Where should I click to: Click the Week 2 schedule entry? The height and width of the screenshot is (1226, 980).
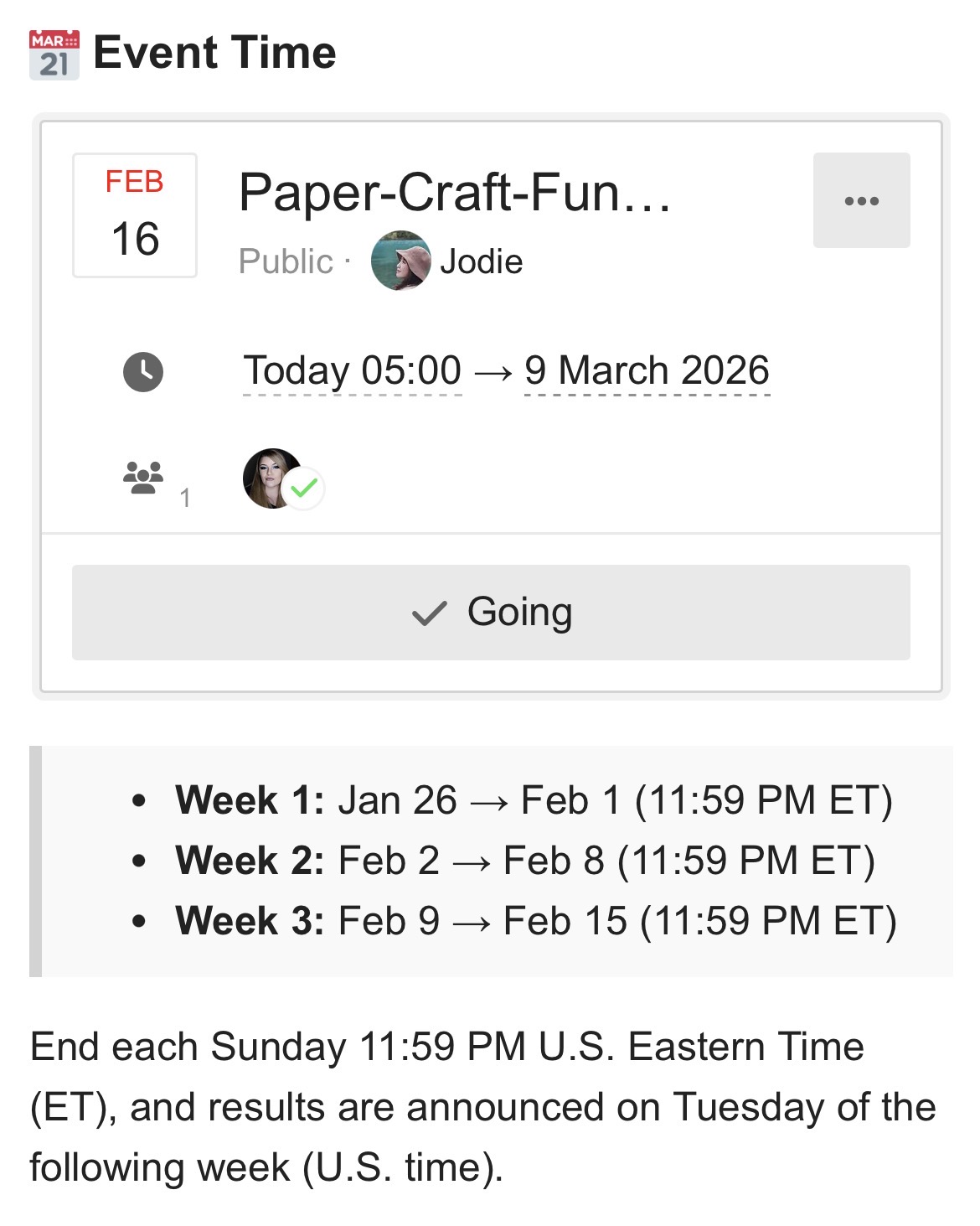point(524,861)
